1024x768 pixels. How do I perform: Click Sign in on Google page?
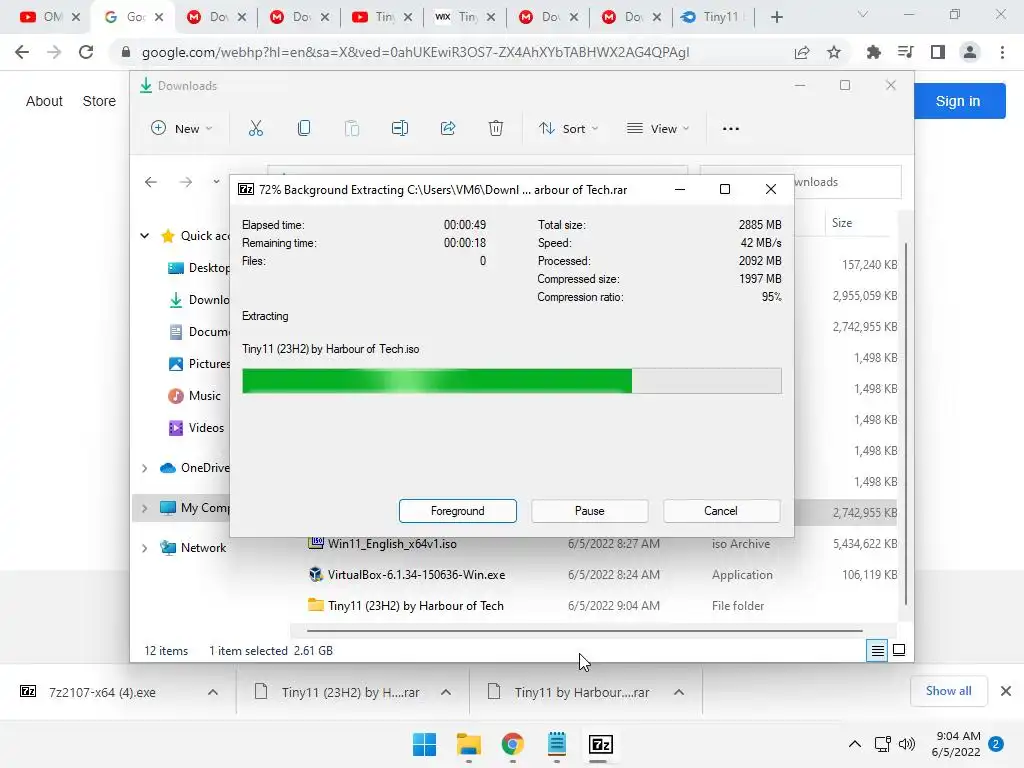tap(958, 101)
